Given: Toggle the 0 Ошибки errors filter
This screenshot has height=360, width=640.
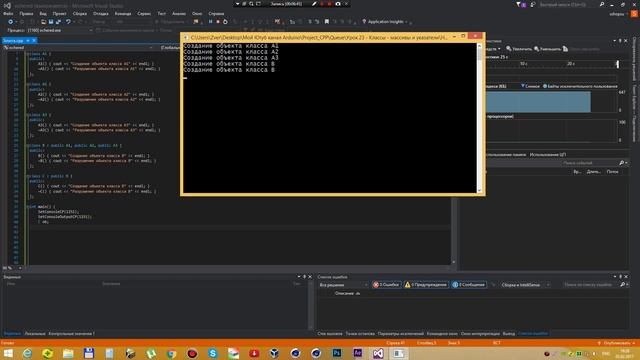Looking at the screenshot, I should pos(386,284).
